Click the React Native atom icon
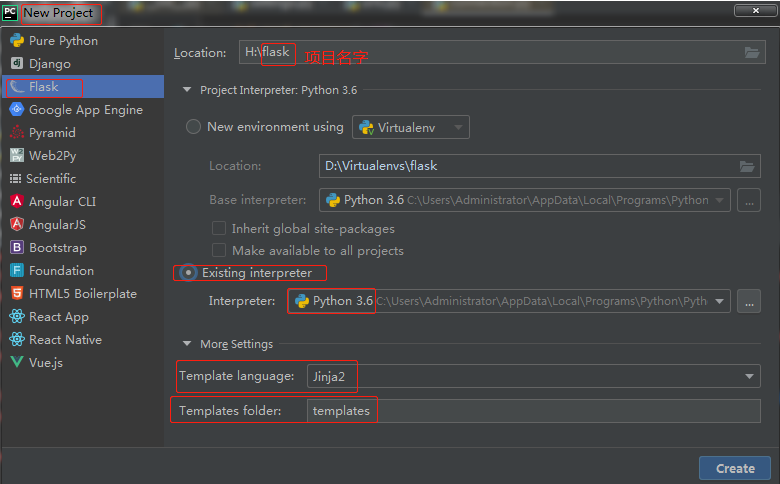Image resolution: width=780 pixels, height=484 pixels. coord(17,339)
